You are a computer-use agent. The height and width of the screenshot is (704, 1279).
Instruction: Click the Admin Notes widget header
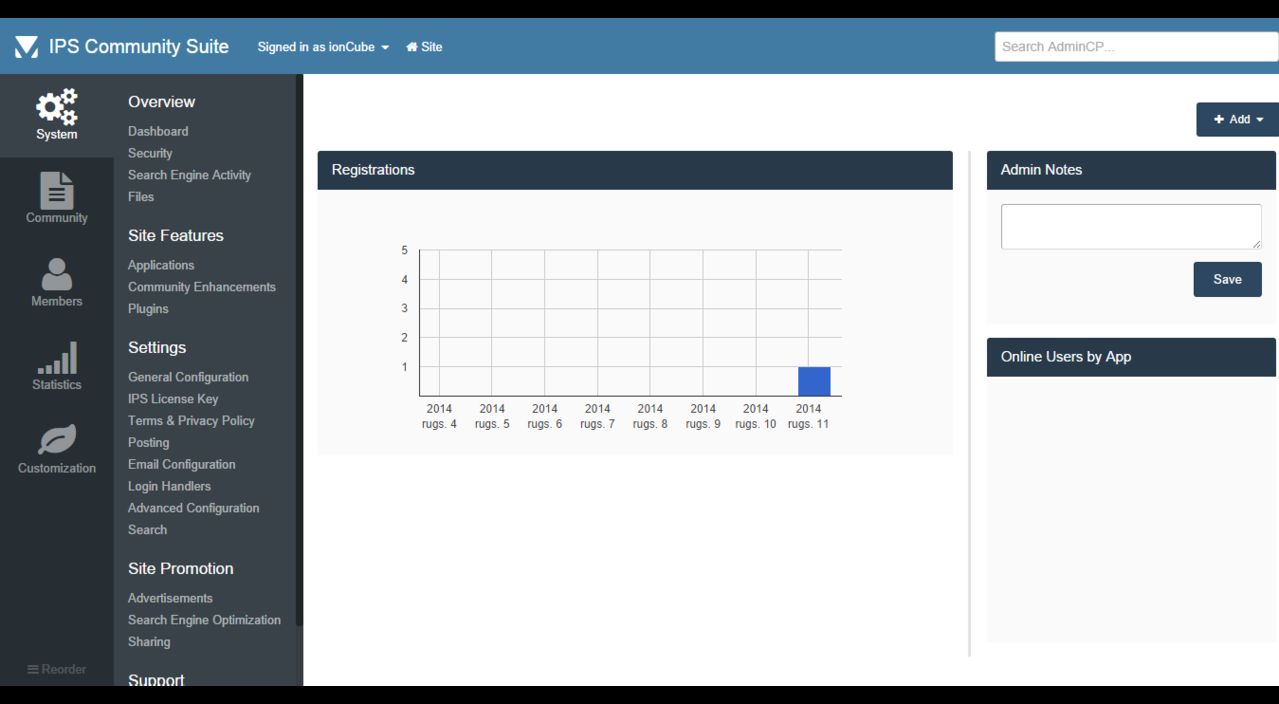click(x=1131, y=170)
